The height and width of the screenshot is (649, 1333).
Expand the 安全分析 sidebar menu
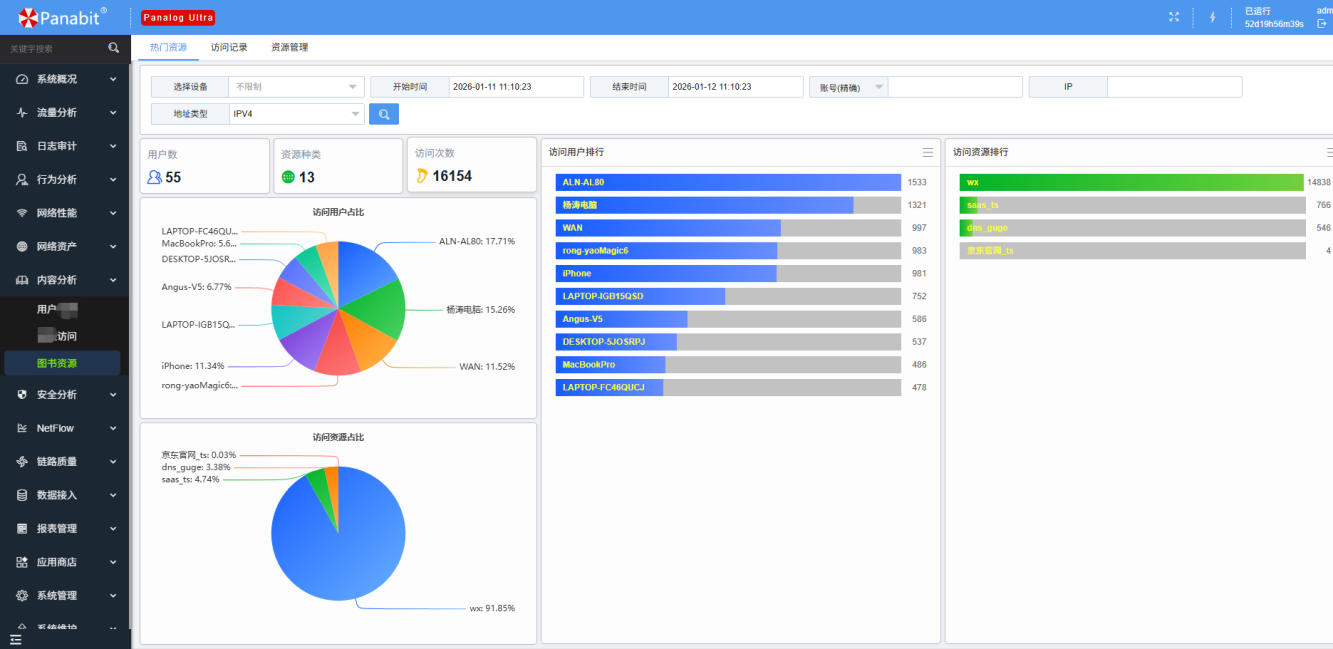[66, 395]
